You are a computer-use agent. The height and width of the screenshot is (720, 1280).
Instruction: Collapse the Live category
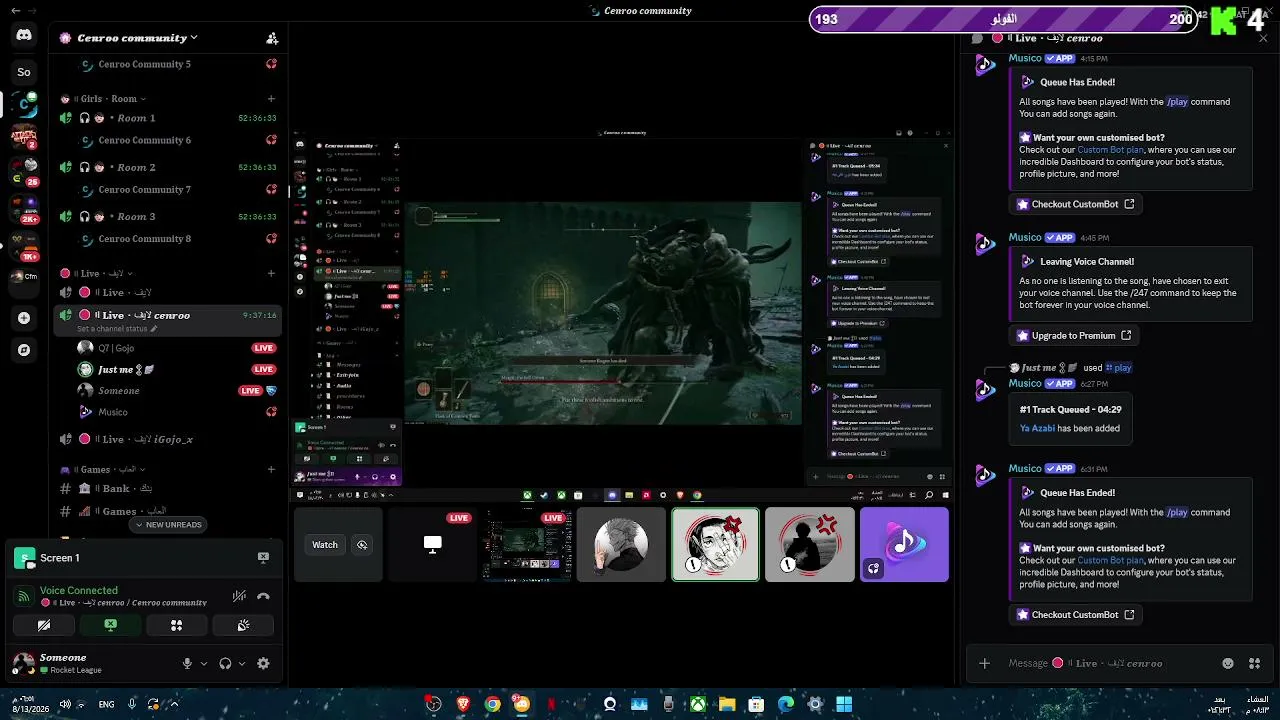click(97, 273)
